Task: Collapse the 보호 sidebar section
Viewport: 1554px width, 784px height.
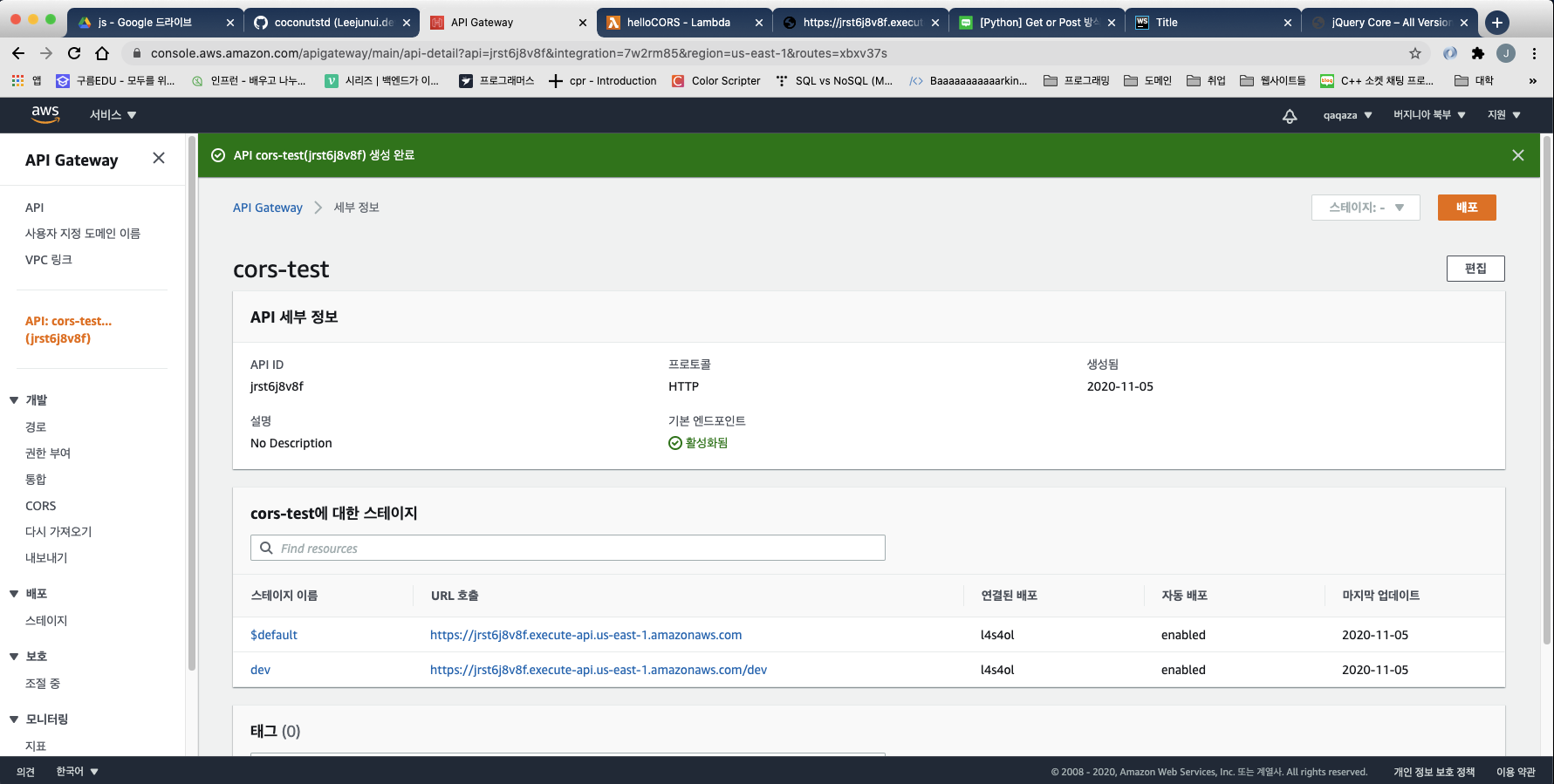Action: point(14,657)
